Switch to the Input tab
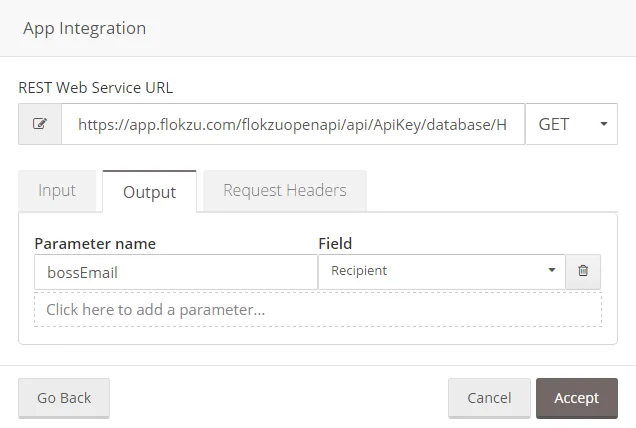The height and width of the screenshot is (428, 636). click(57, 191)
